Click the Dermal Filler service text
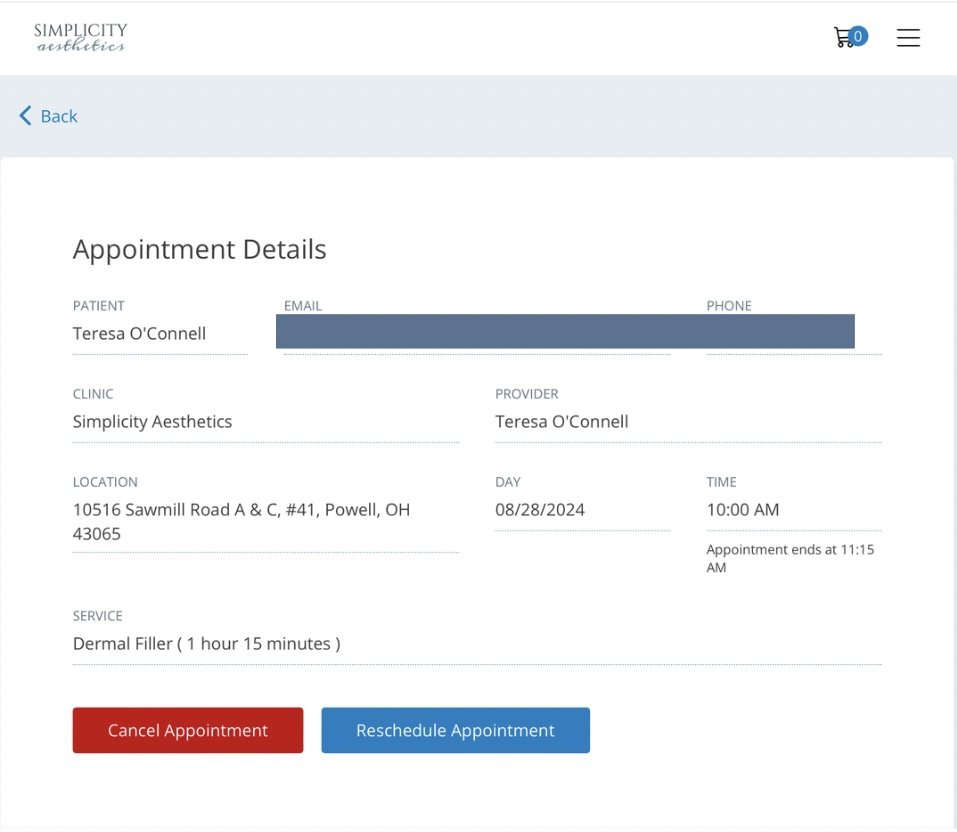Image resolution: width=957 pixels, height=832 pixels. point(207,643)
